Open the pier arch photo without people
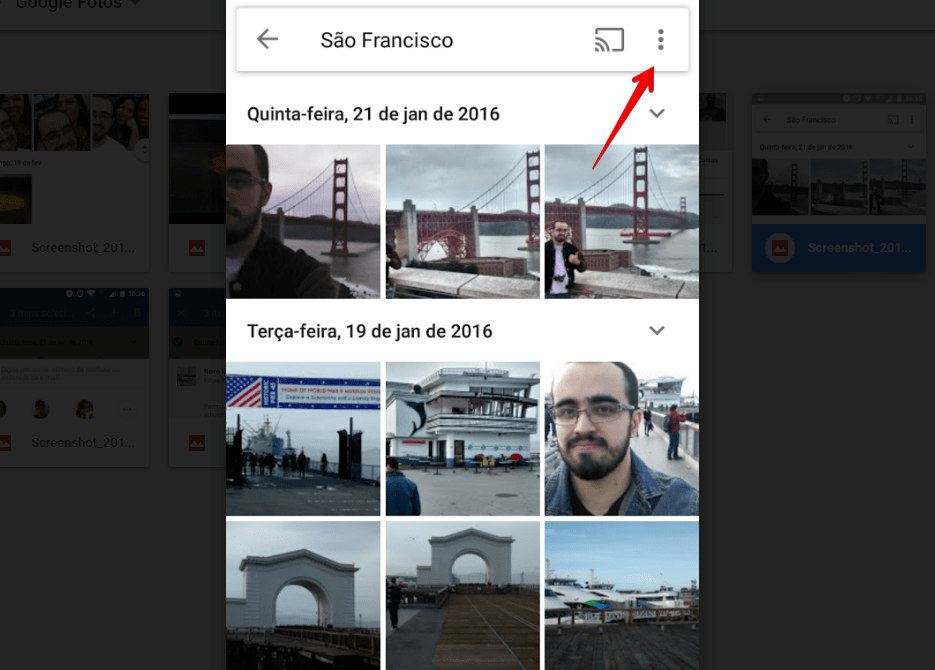The width and height of the screenshot is (935, 670). point(303,595)
